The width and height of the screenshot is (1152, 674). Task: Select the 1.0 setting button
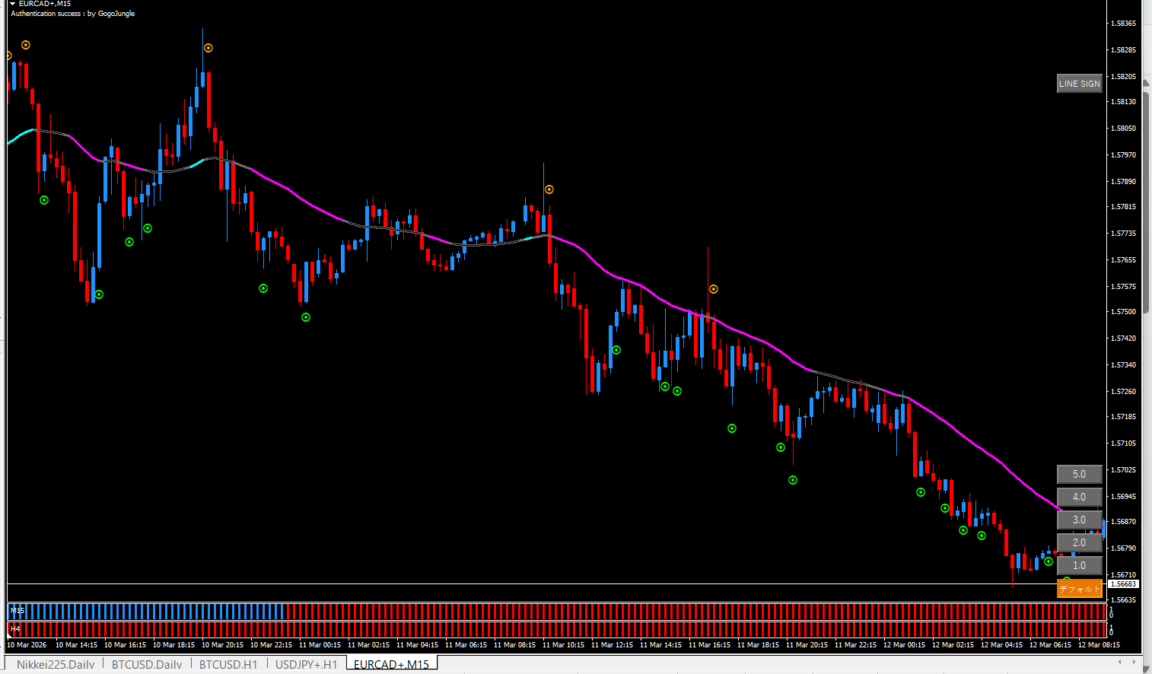(x=1079, y=566)
